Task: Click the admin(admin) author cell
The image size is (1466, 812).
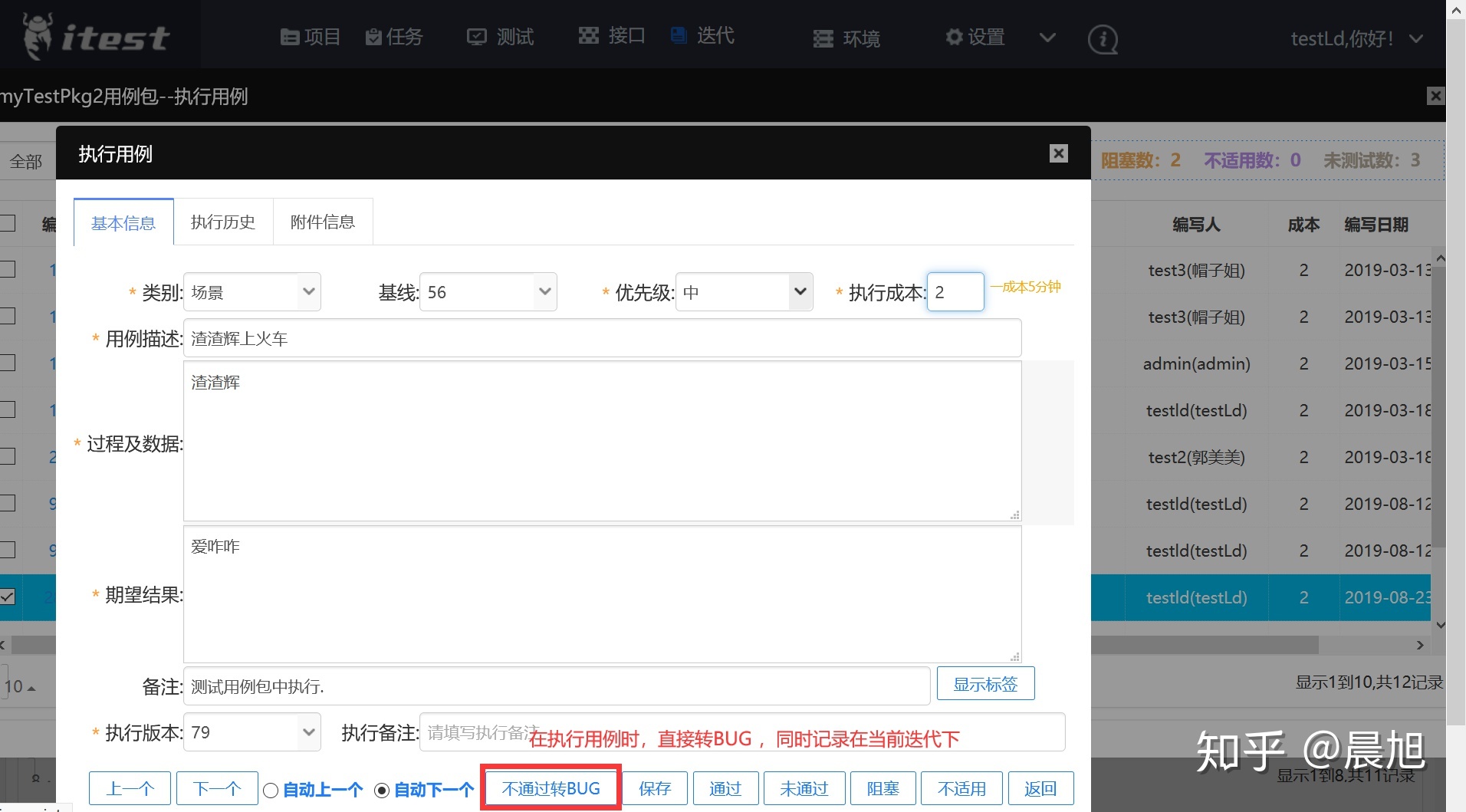Action: [x=1196, y=363]
